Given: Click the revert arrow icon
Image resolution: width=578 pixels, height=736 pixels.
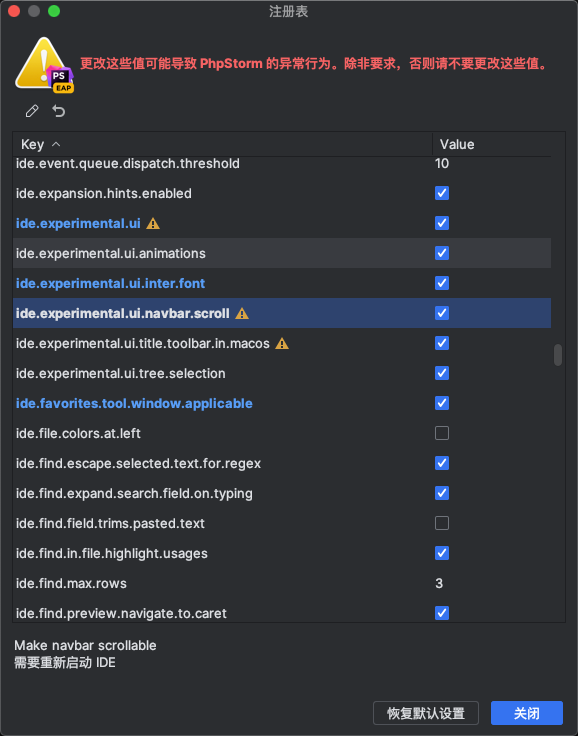Looking at the screenshot, I should click(59, 111).
